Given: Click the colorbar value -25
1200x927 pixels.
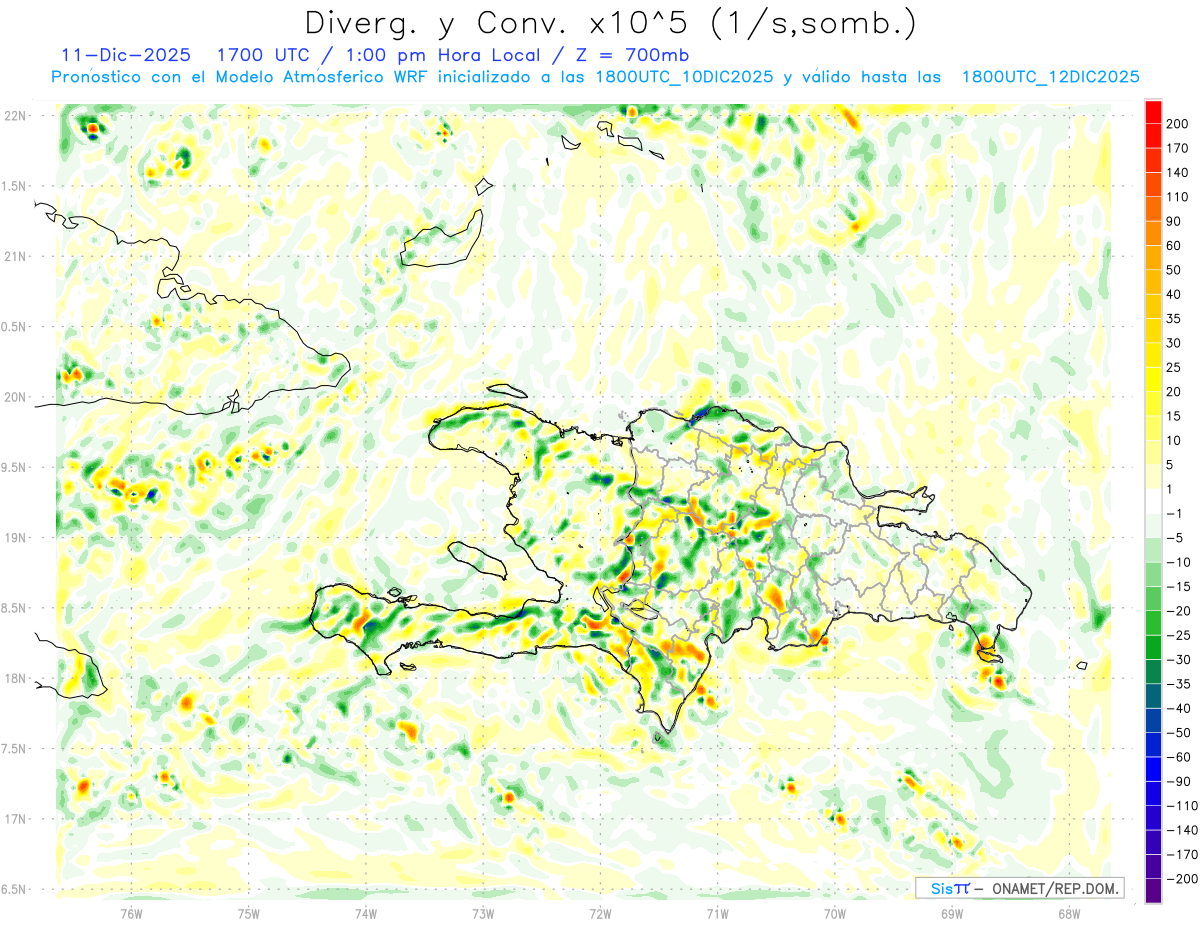Looking at the screenshot, I should pyautogui.click(x=1178, y=635).
